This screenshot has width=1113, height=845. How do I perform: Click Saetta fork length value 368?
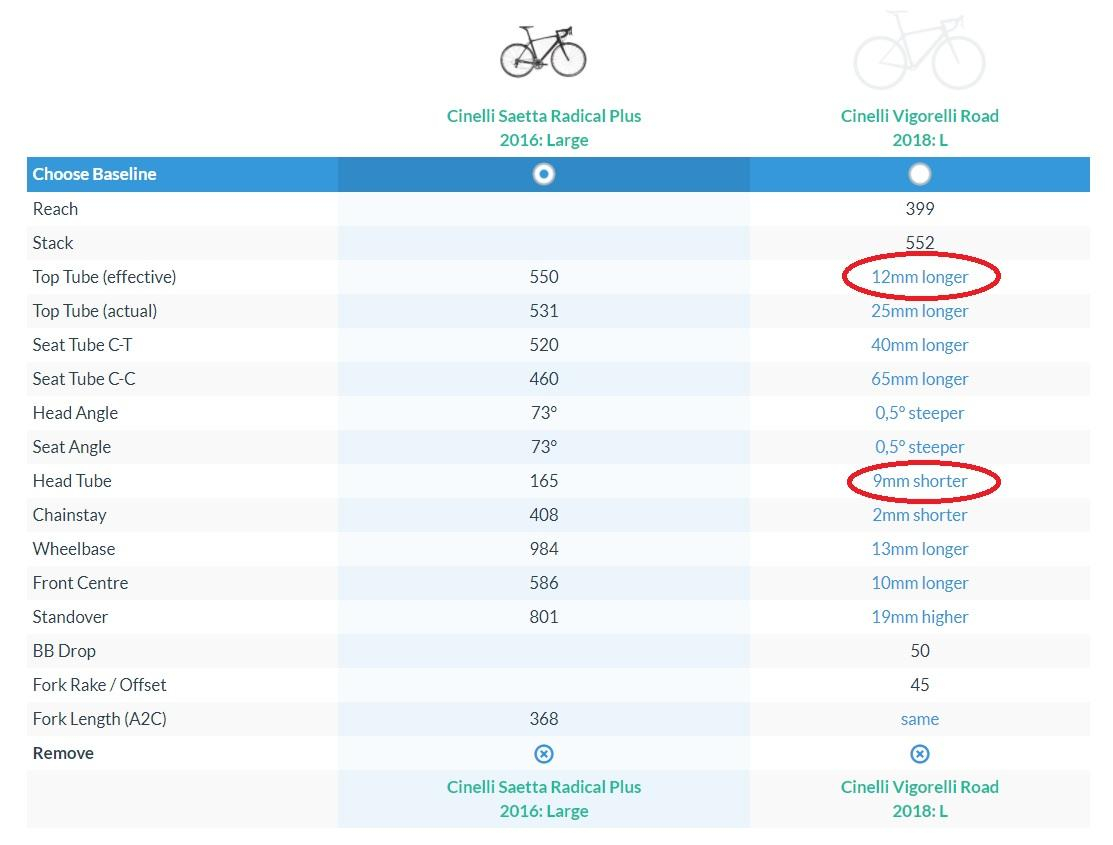tap(544, 719)
